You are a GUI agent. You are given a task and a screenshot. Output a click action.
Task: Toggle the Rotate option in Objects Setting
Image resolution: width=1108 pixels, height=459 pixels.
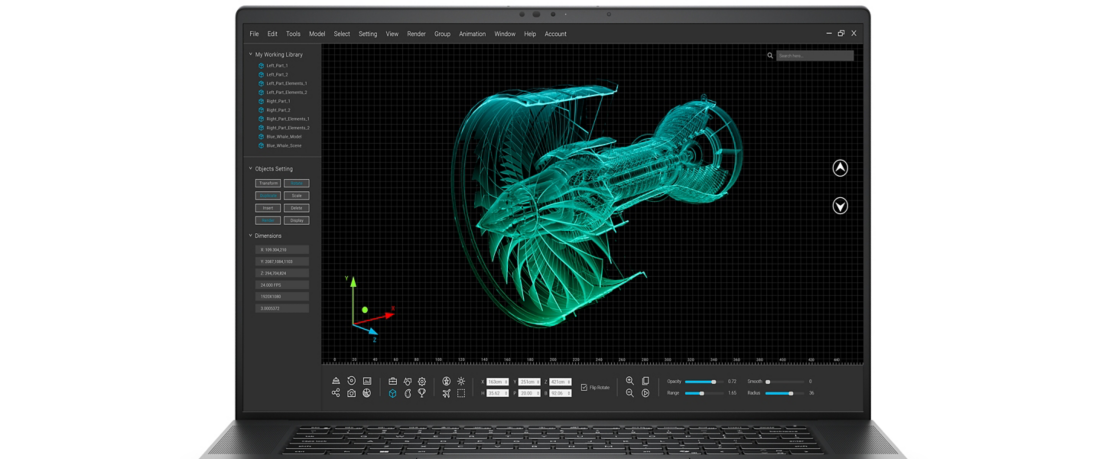[x=296, y=184]
